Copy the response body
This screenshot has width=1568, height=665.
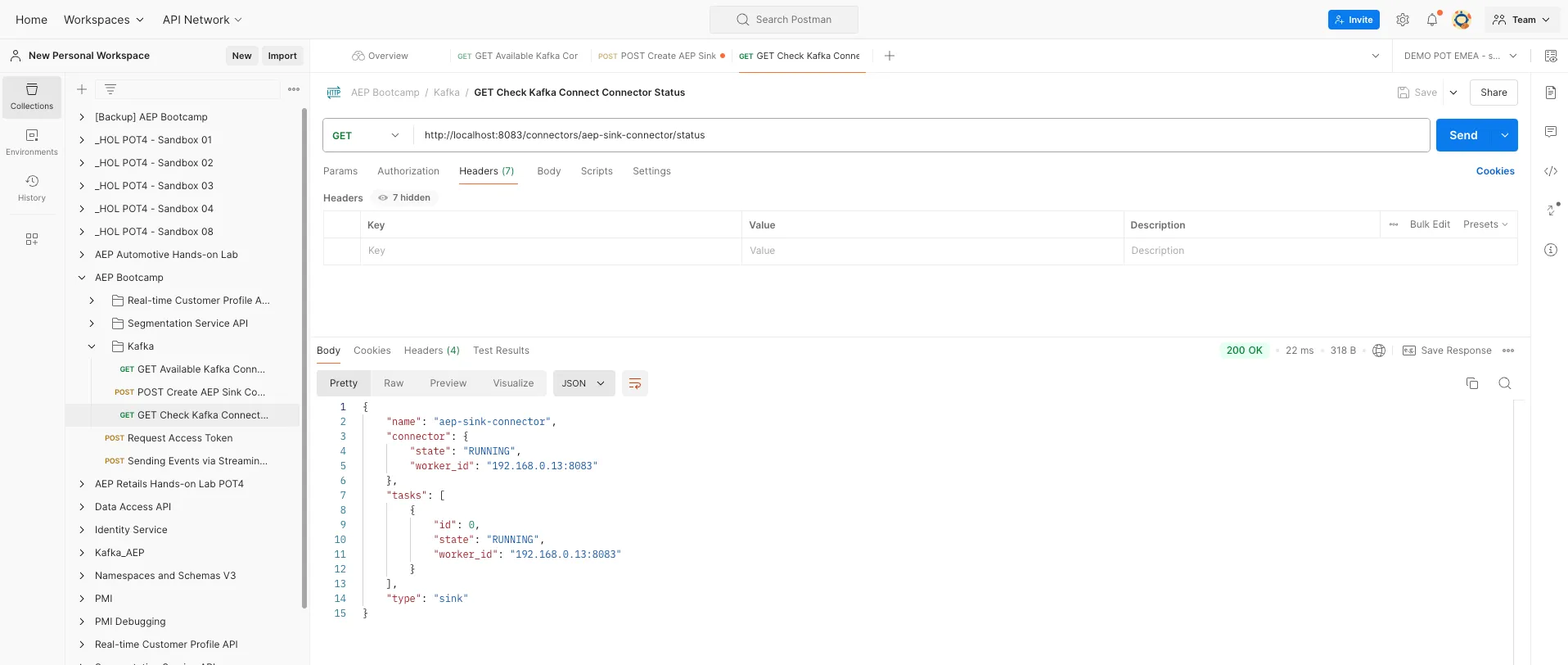click(x=1472, y=383)
